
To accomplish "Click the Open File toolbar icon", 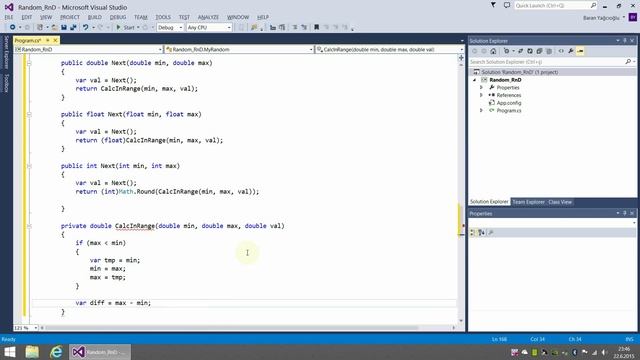I will pos(54,27).
